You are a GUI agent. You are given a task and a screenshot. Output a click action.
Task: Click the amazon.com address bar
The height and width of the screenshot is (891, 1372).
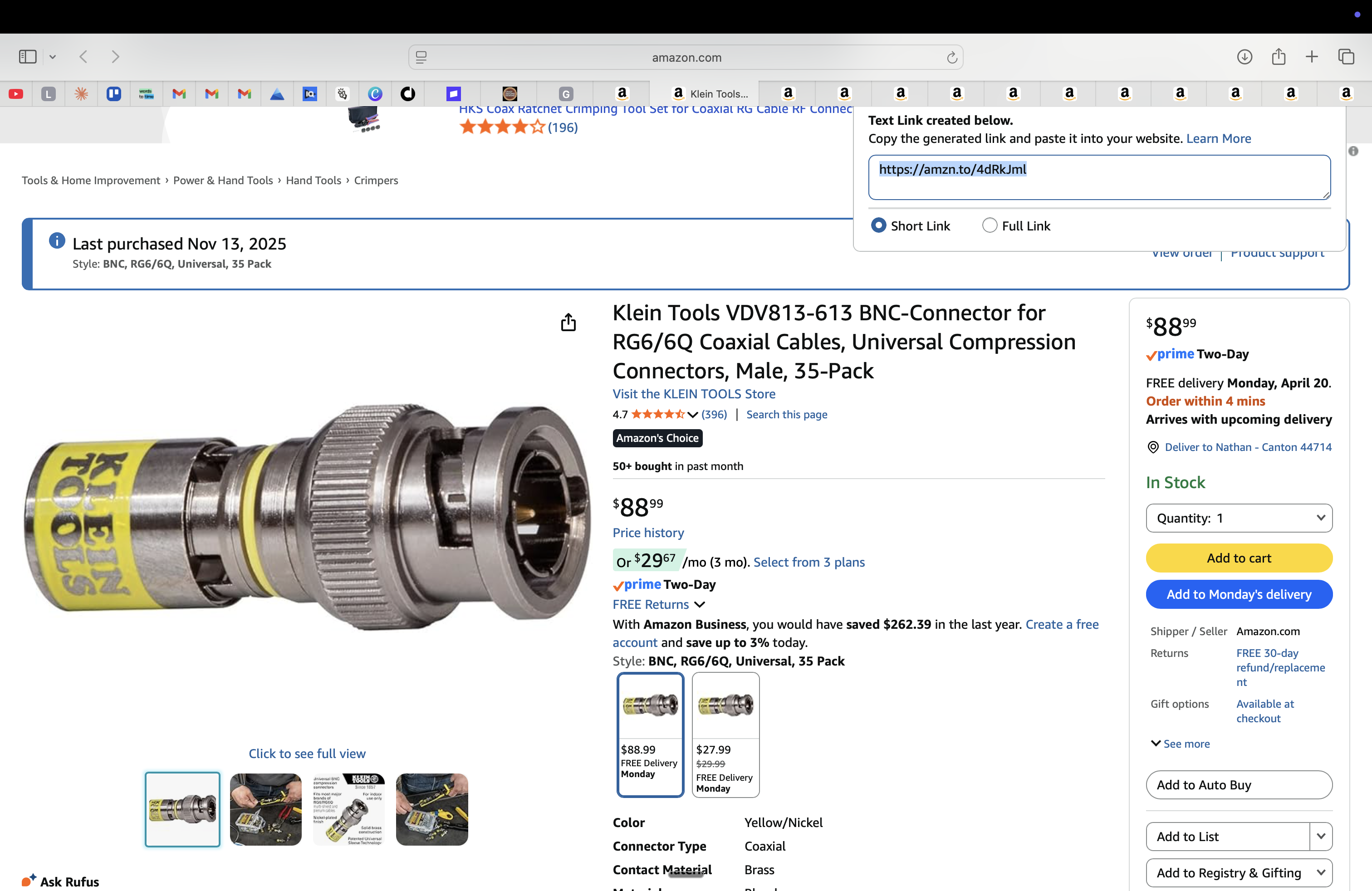(x=686, y=57)
